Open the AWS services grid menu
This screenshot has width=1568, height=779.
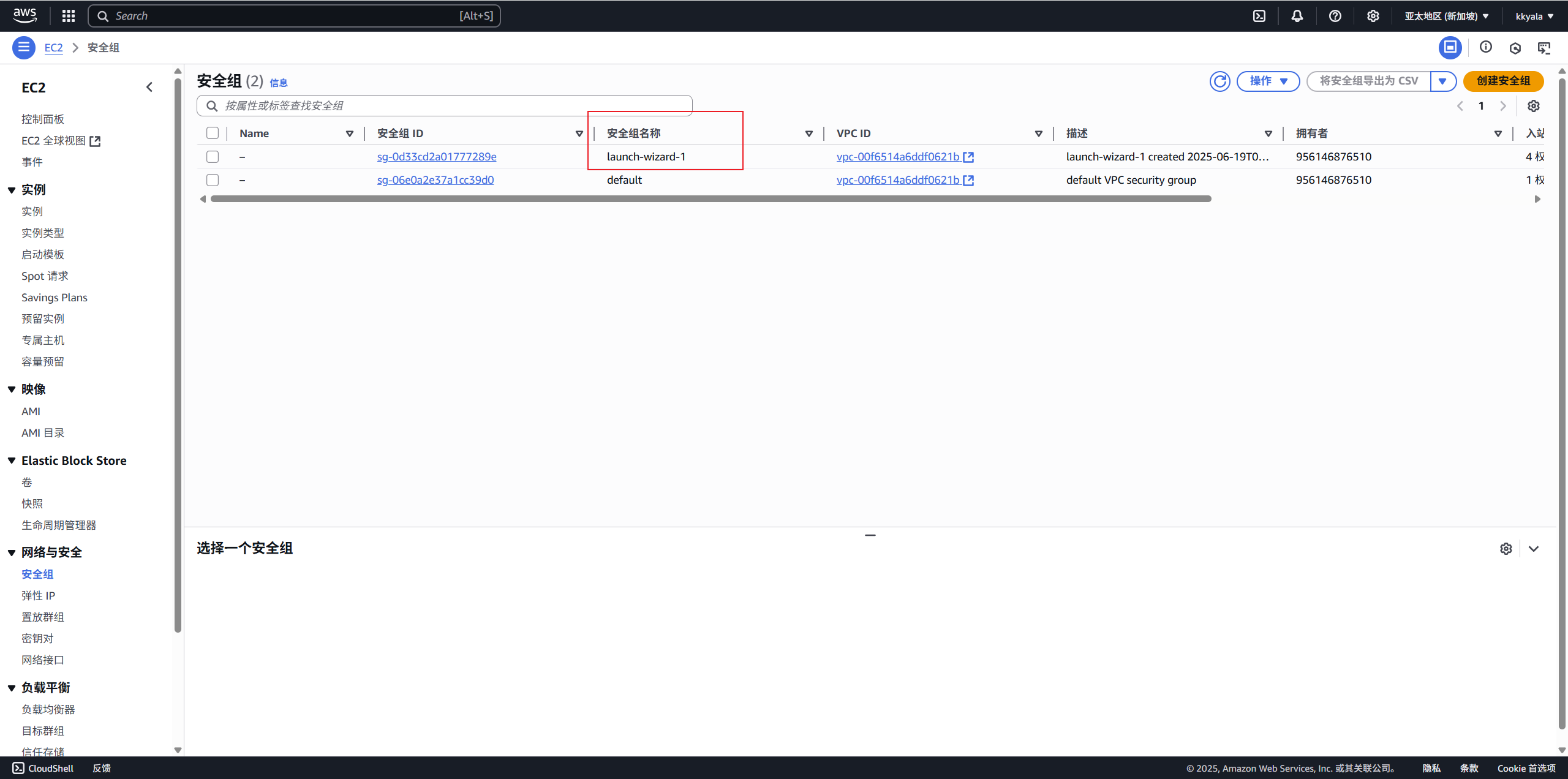(x=69, y=16)
